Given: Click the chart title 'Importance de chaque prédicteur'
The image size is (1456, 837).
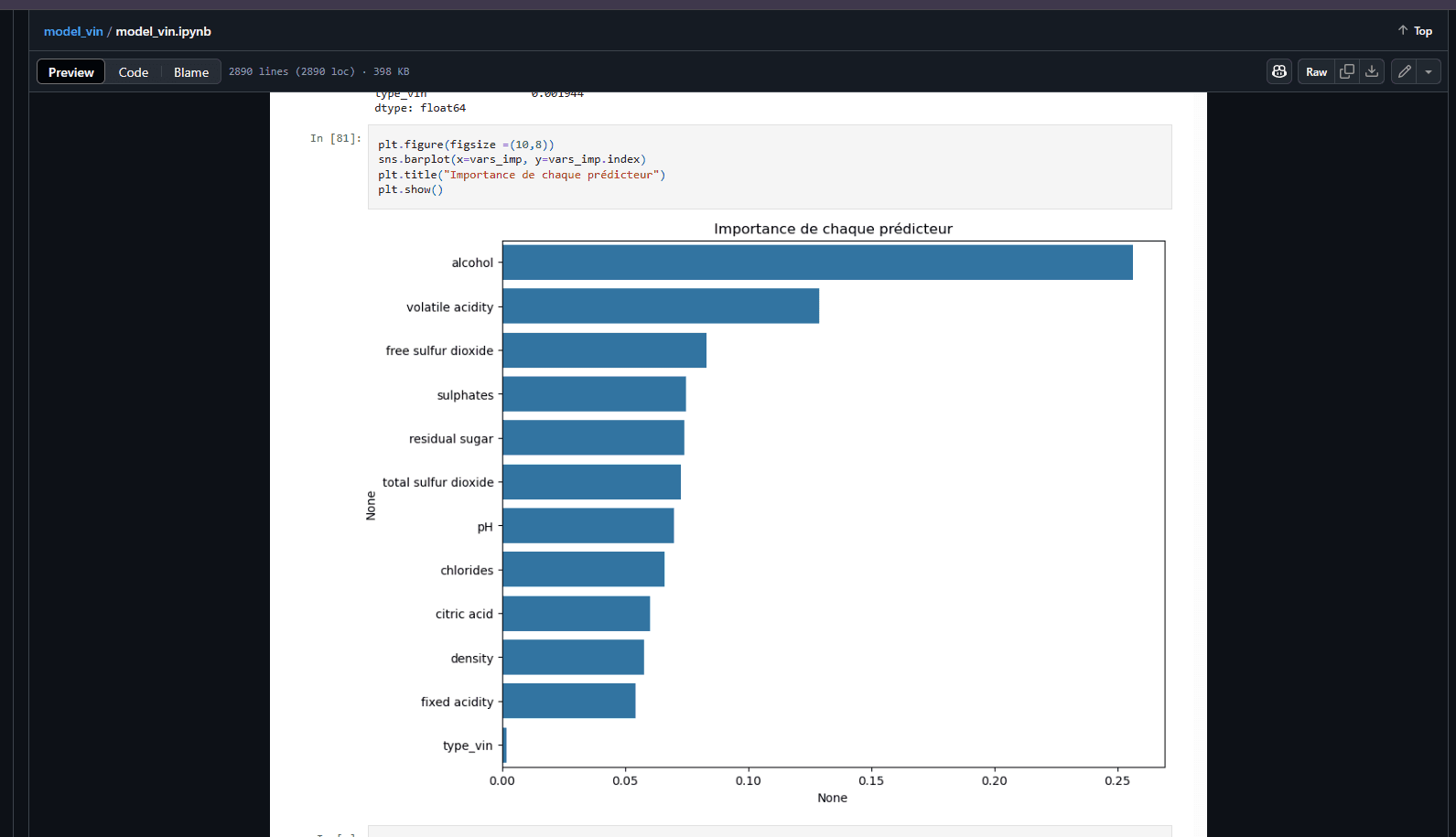Looking at the screenshot, I should click(833, 229).
